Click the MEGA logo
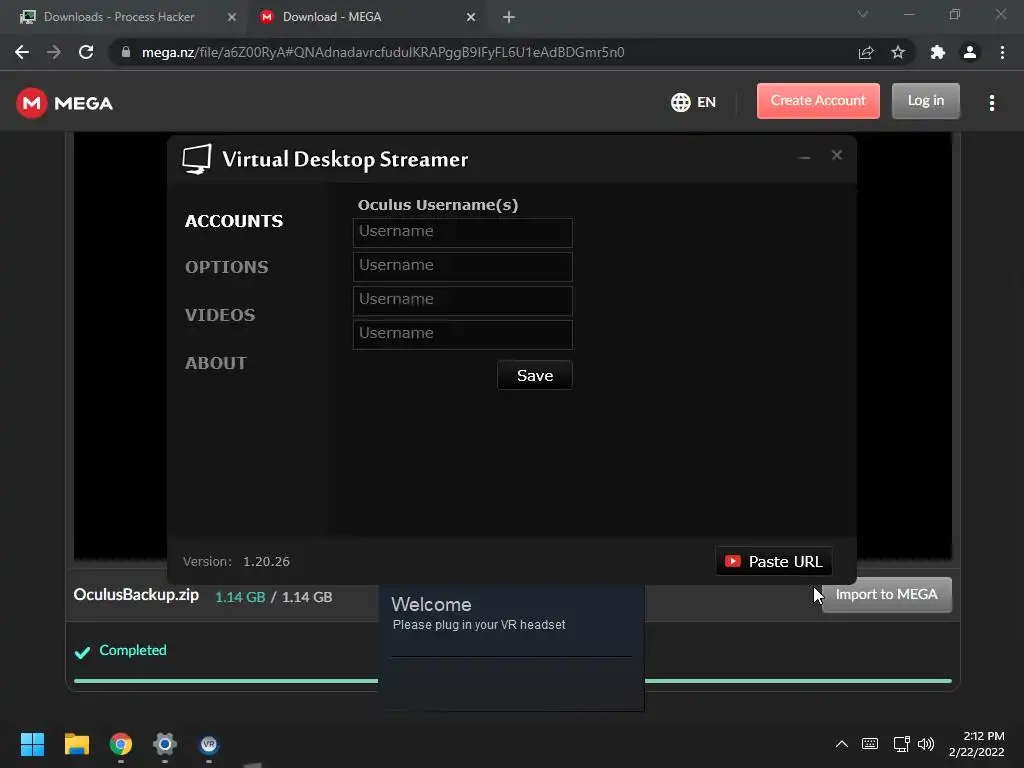 (x=64, y=103)
